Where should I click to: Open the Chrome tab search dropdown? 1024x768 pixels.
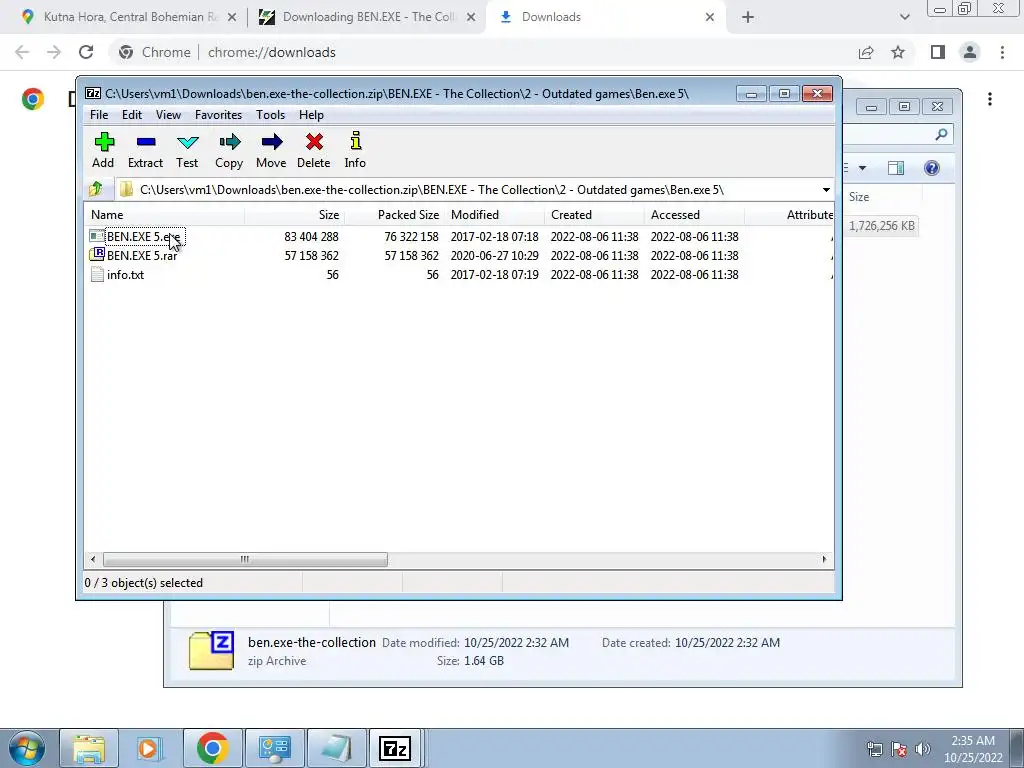coord(904,17)
